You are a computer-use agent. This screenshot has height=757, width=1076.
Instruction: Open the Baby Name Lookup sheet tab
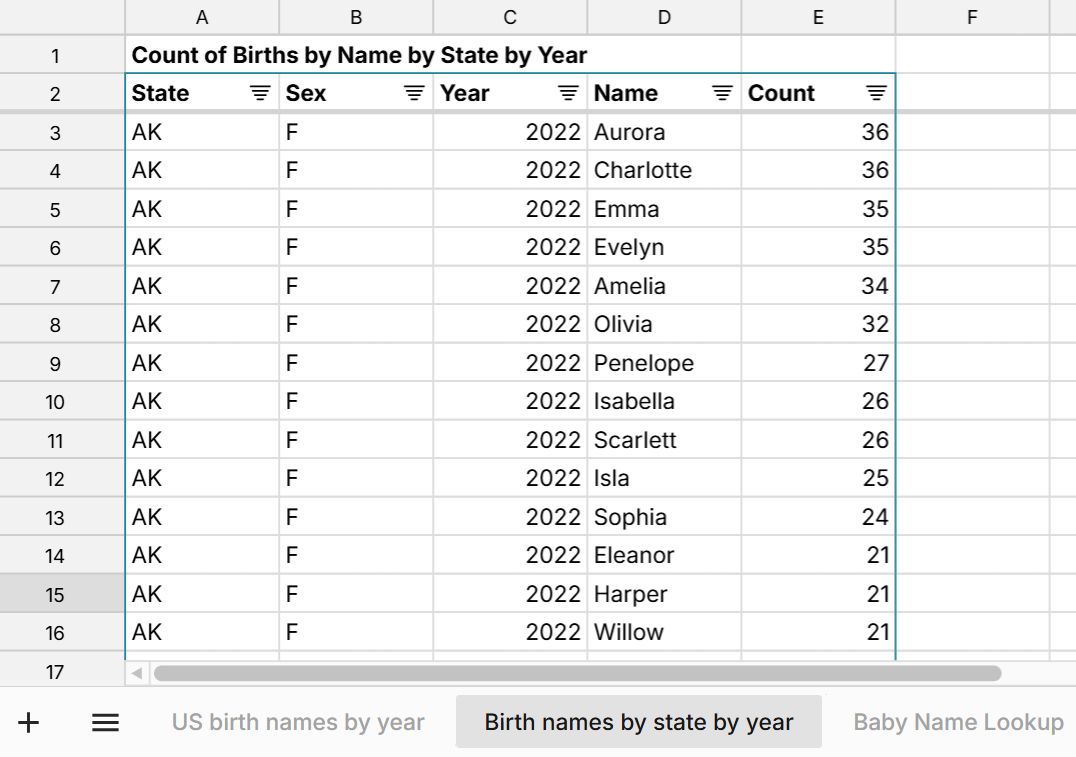click(956, 722)
